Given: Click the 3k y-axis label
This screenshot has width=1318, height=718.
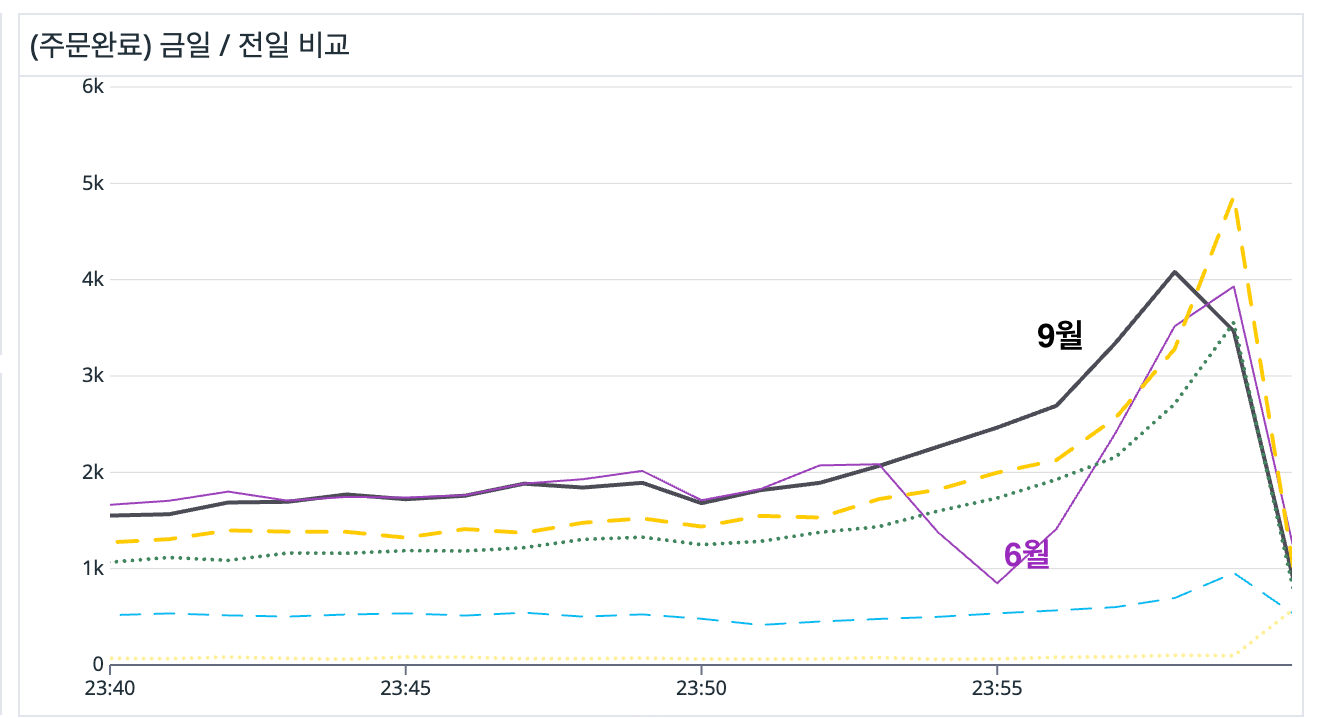Looking at the screenshot, I should [x=93, y=376].
